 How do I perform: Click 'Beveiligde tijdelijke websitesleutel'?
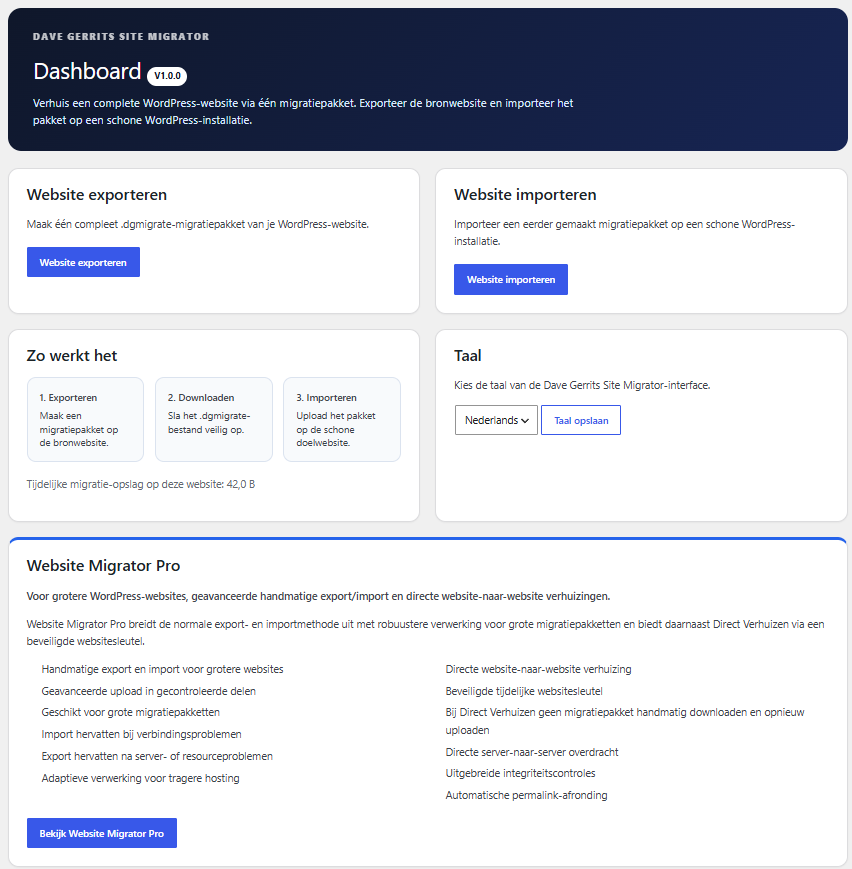click(x=524, y=691)
